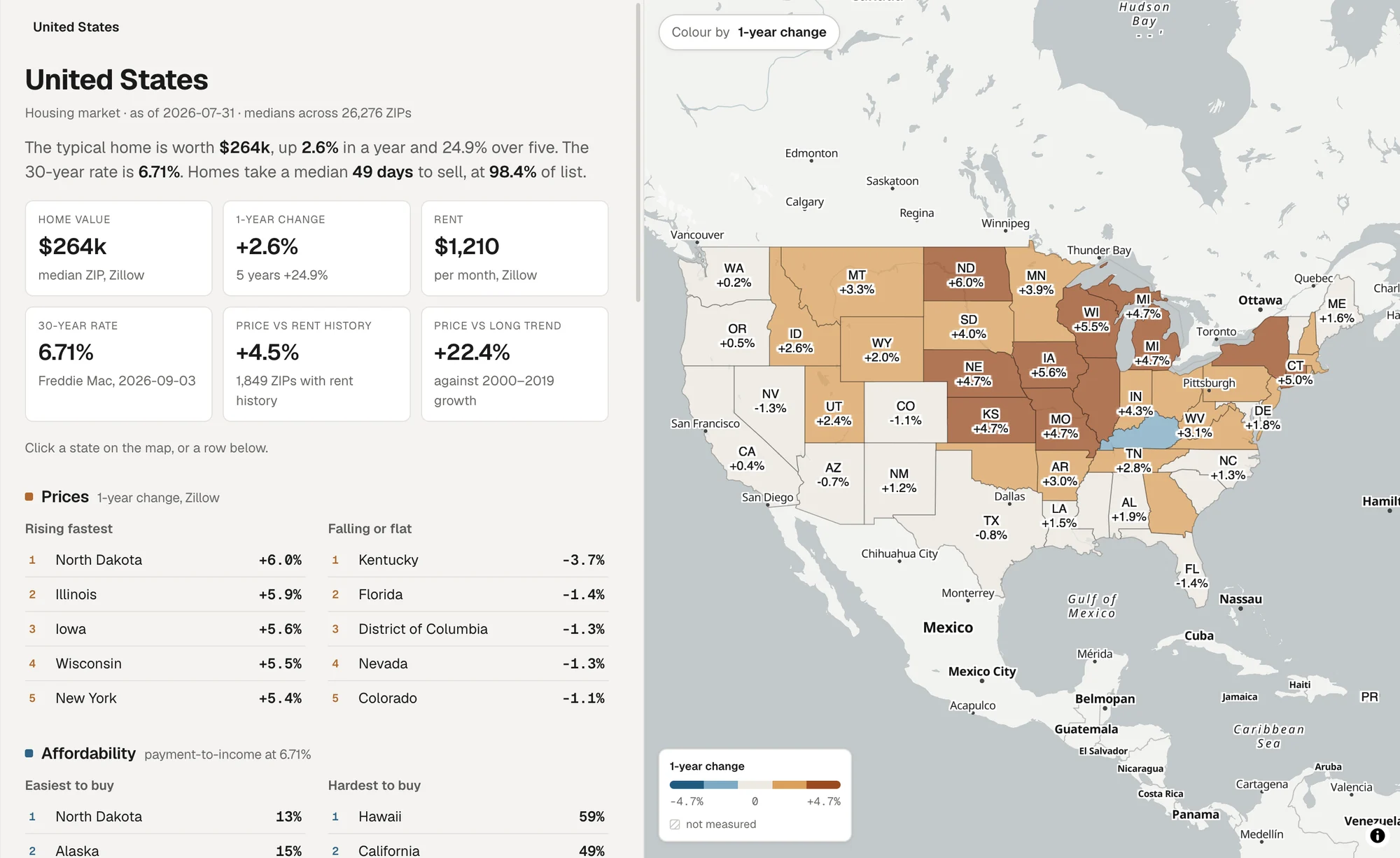Click Montana on the map
The image size is (1400, 858).
click(x=856, y=281)
